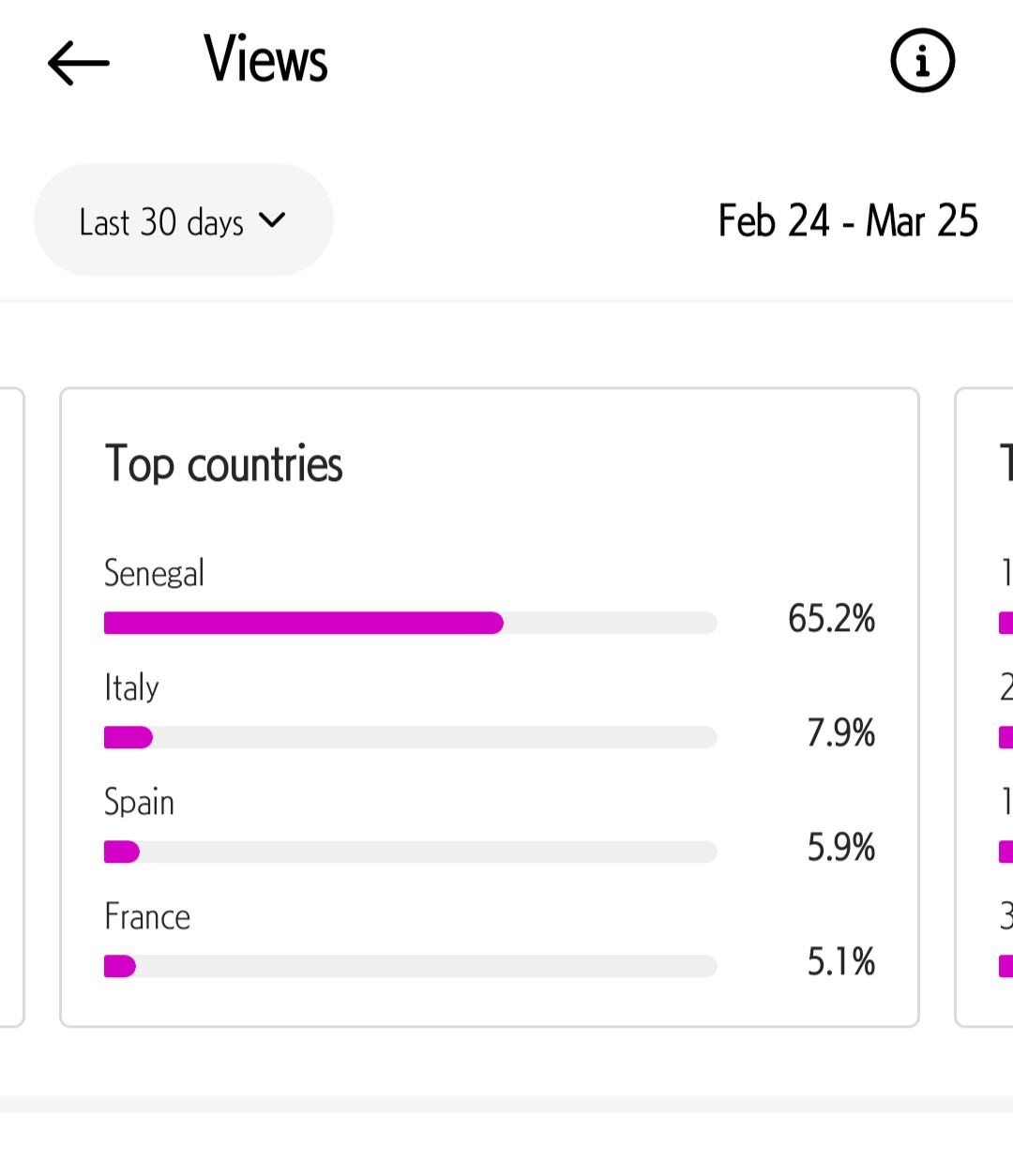Viewport: 1013px width, 1176px height.
Task: Tap the 7.9% value for Italy
Action: (x=841, y=732)
